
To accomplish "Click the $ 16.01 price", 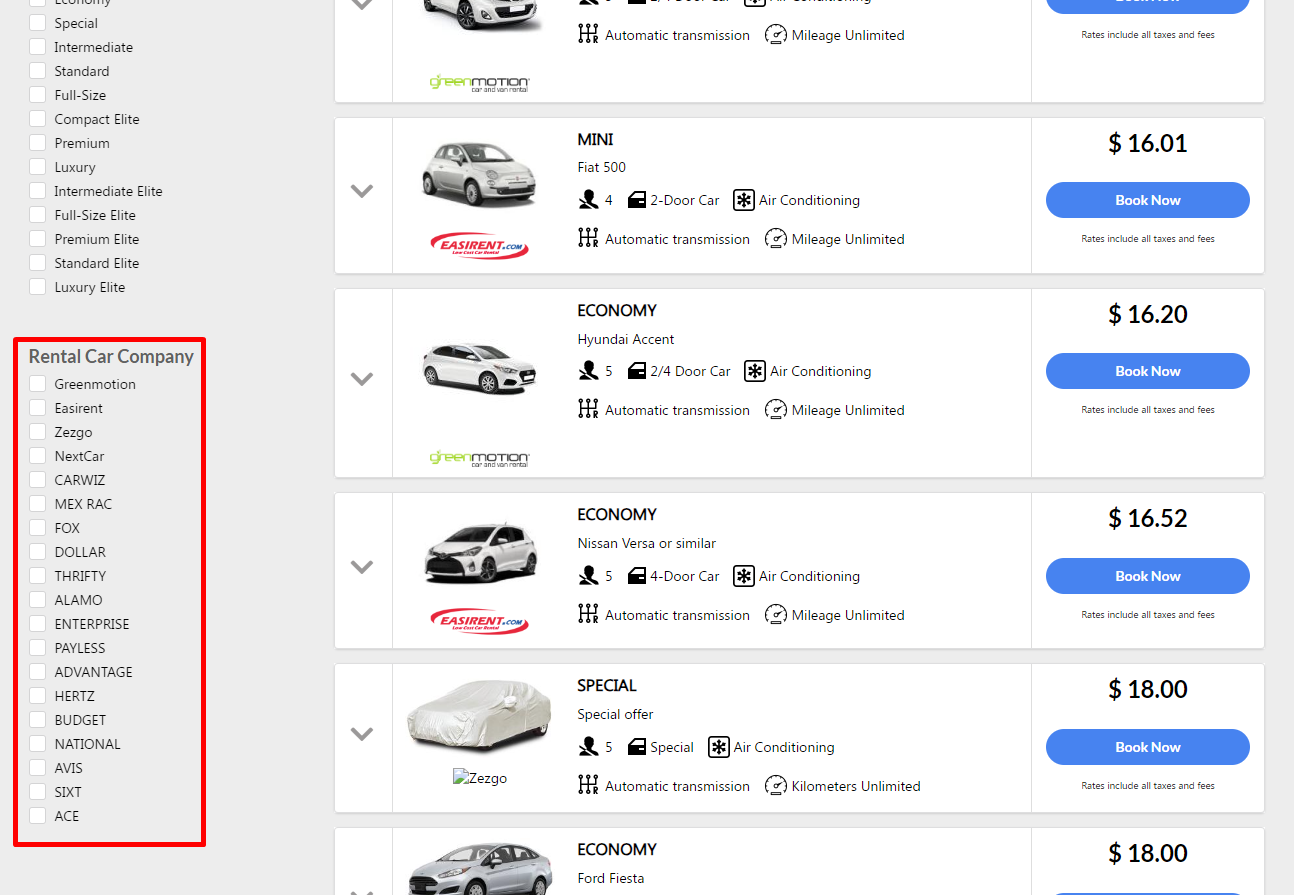I will [1148, 143].
